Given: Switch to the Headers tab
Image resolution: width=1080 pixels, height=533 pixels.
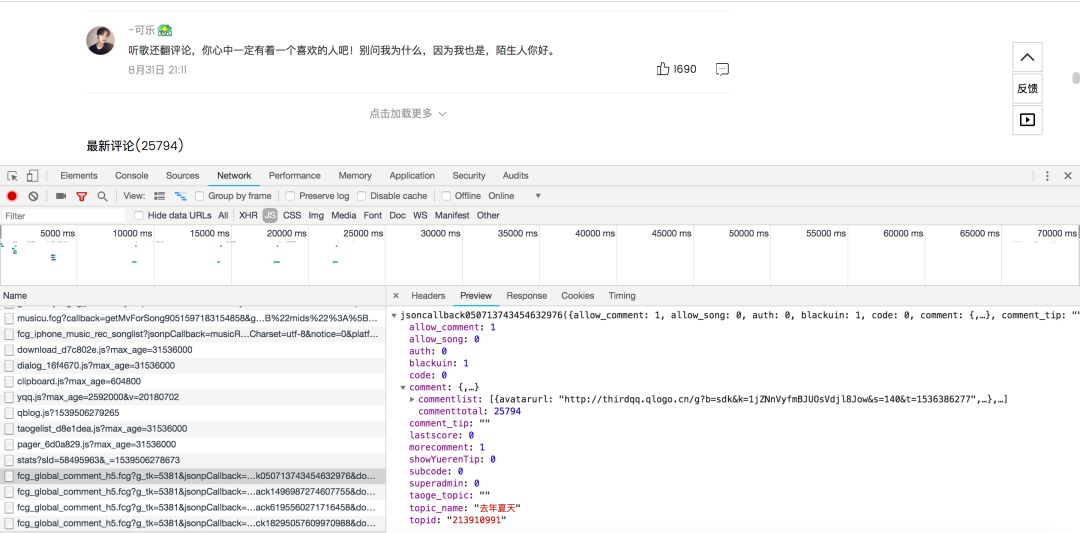Looking at the screenshot, I should pyautogui.click(x=428, y=295).
